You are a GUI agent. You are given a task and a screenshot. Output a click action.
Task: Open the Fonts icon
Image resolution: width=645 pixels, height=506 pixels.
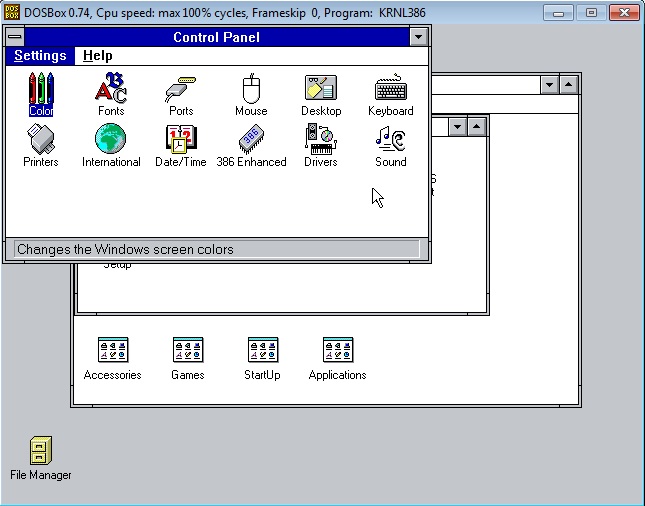(x=111, y=94)
